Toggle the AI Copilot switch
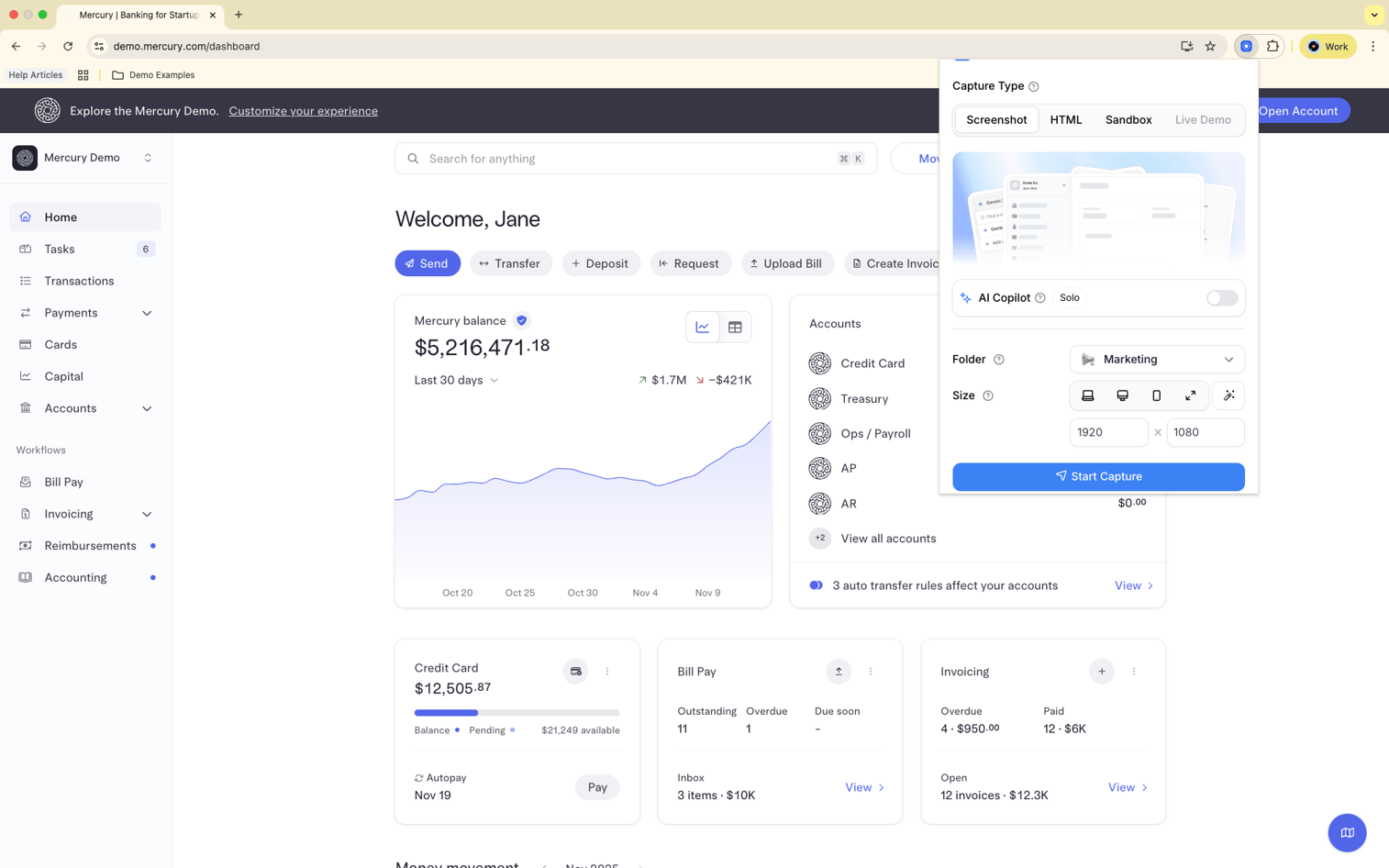The width and height of the screenshot is (1389, 868). tap(1222, 298)
